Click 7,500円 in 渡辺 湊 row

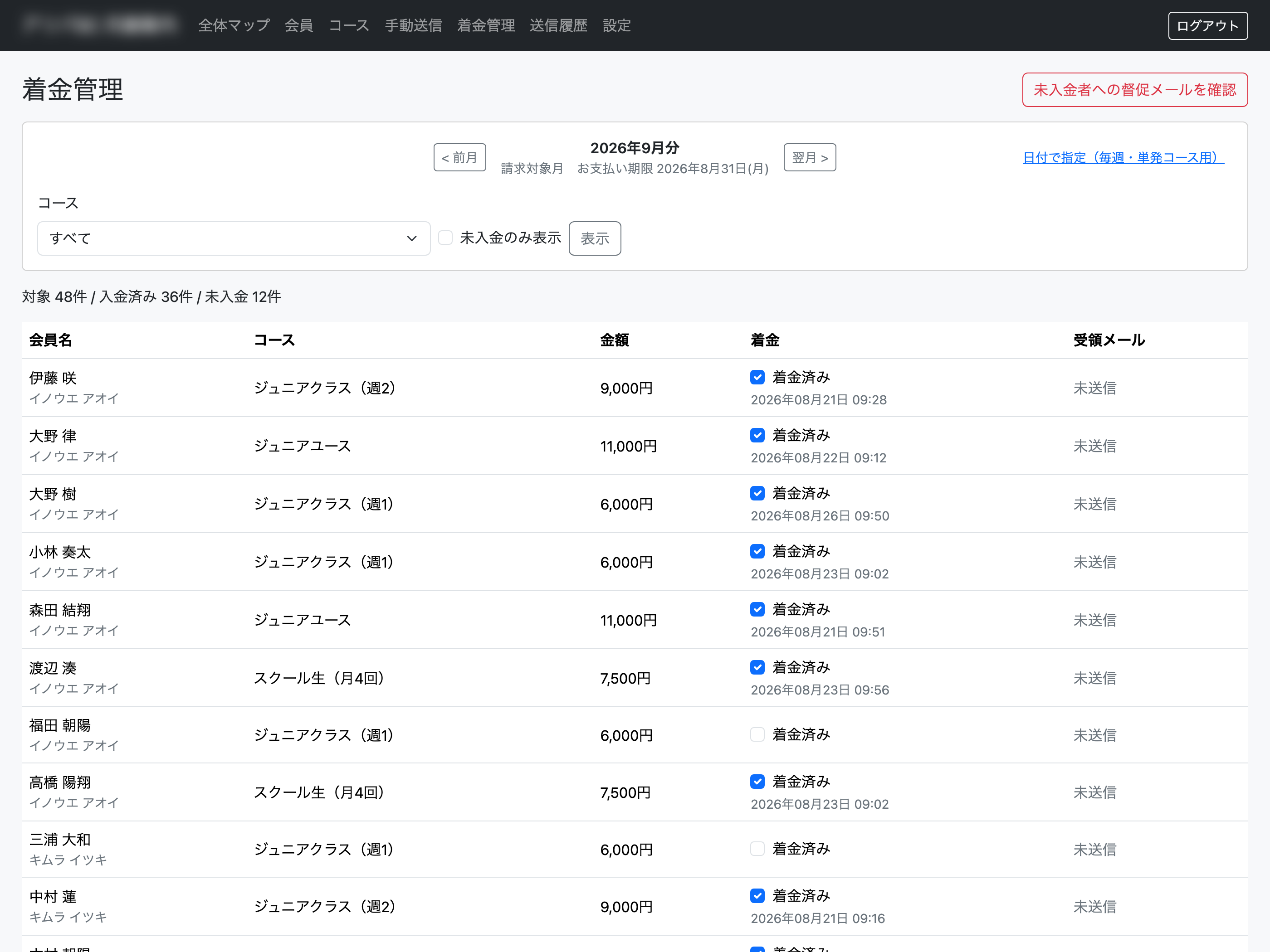625,678
